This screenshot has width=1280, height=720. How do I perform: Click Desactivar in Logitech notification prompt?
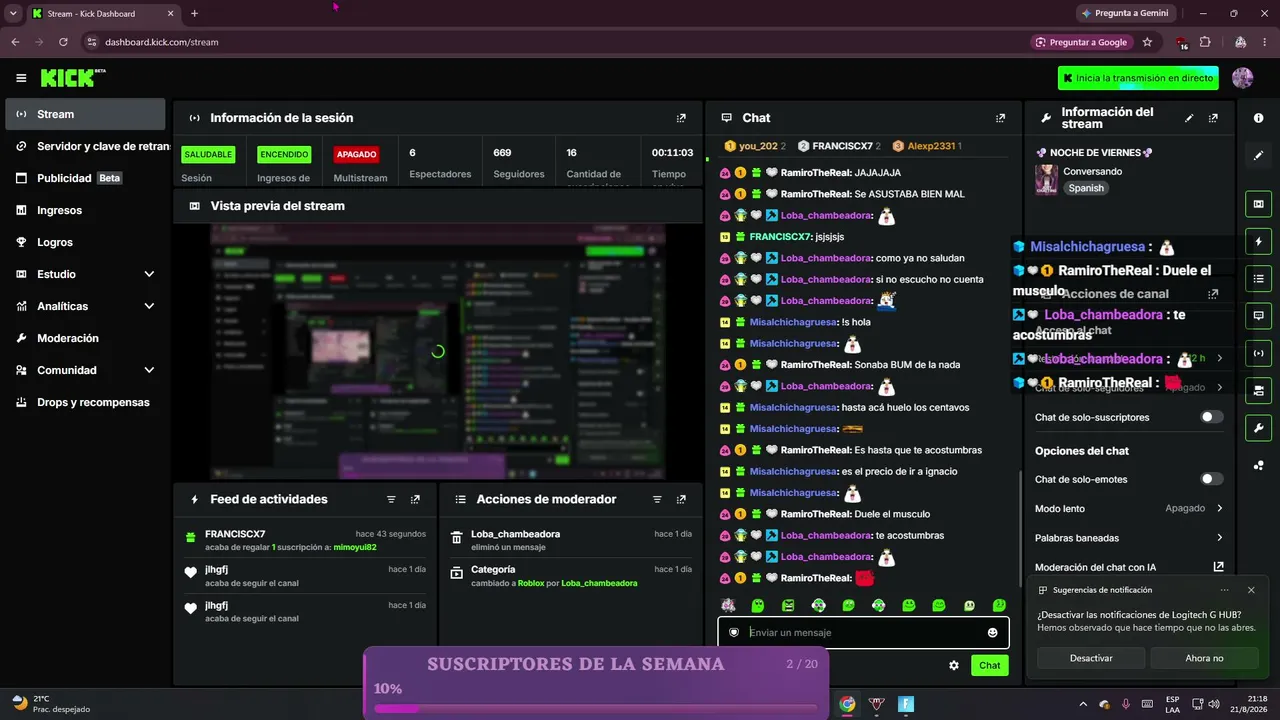coord(1091,658)
